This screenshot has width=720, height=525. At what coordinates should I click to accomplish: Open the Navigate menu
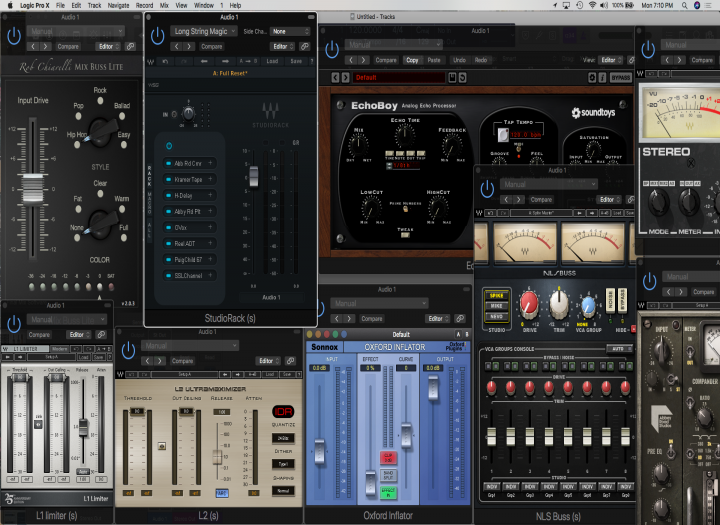(118, 6)
